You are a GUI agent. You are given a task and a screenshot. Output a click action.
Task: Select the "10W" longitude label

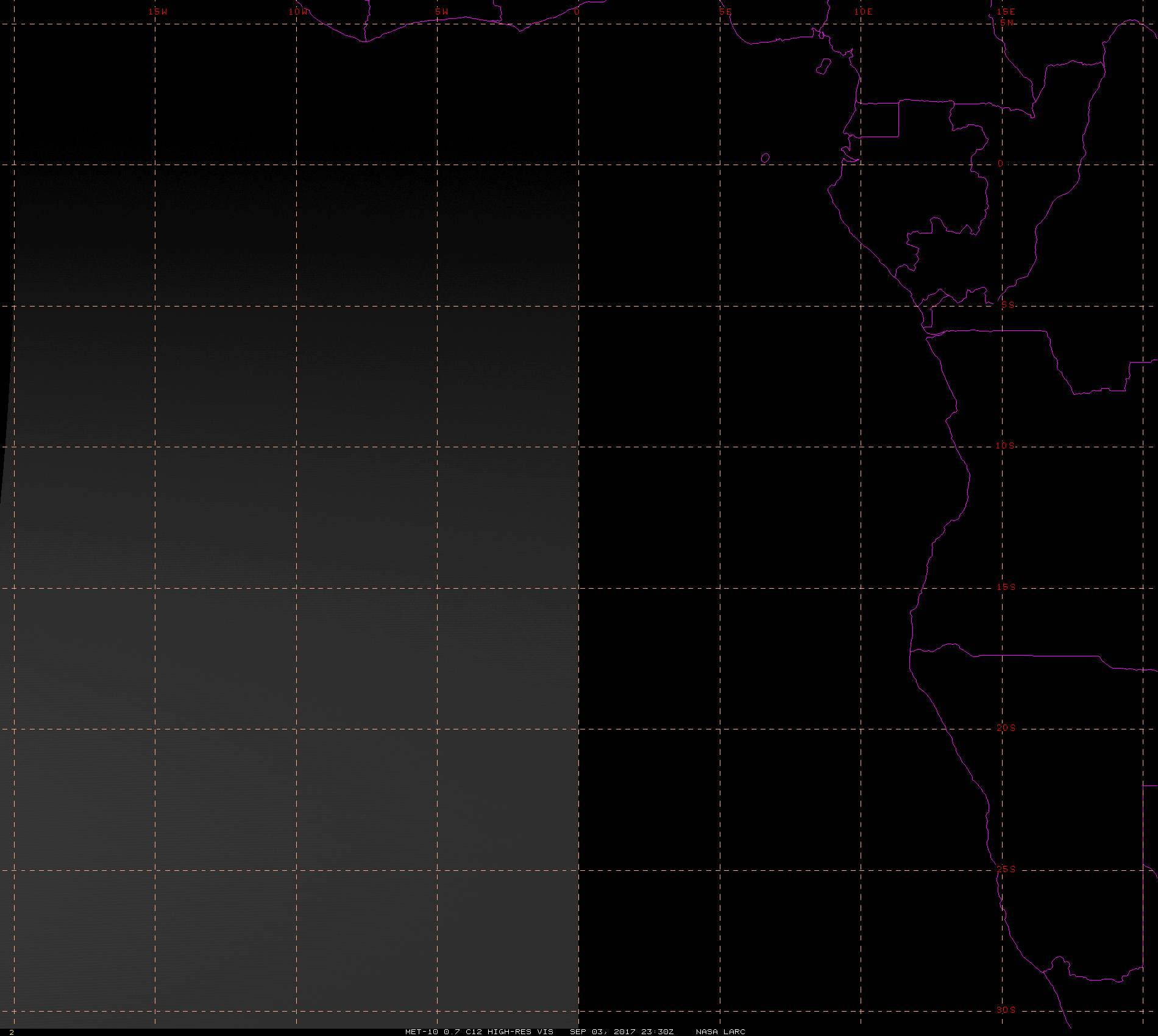[299, 12]
